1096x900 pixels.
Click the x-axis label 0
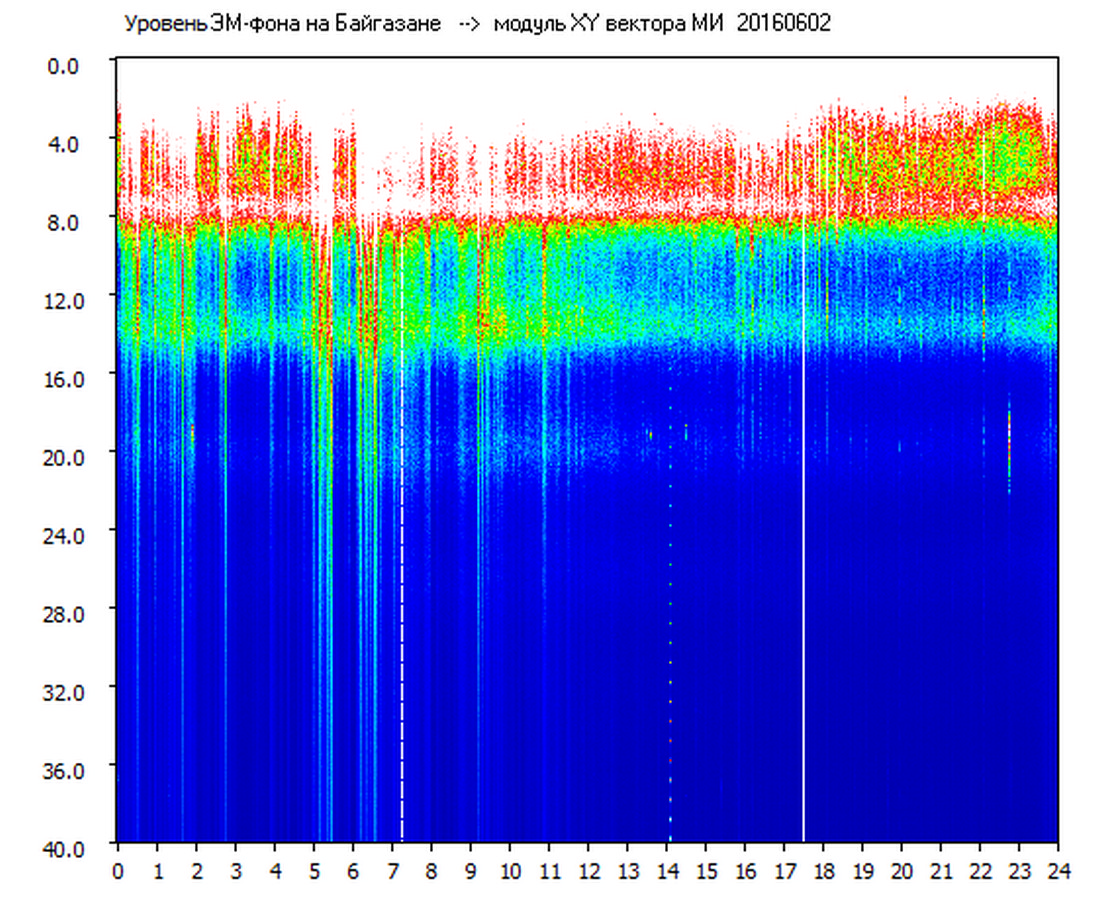point(118,871)
